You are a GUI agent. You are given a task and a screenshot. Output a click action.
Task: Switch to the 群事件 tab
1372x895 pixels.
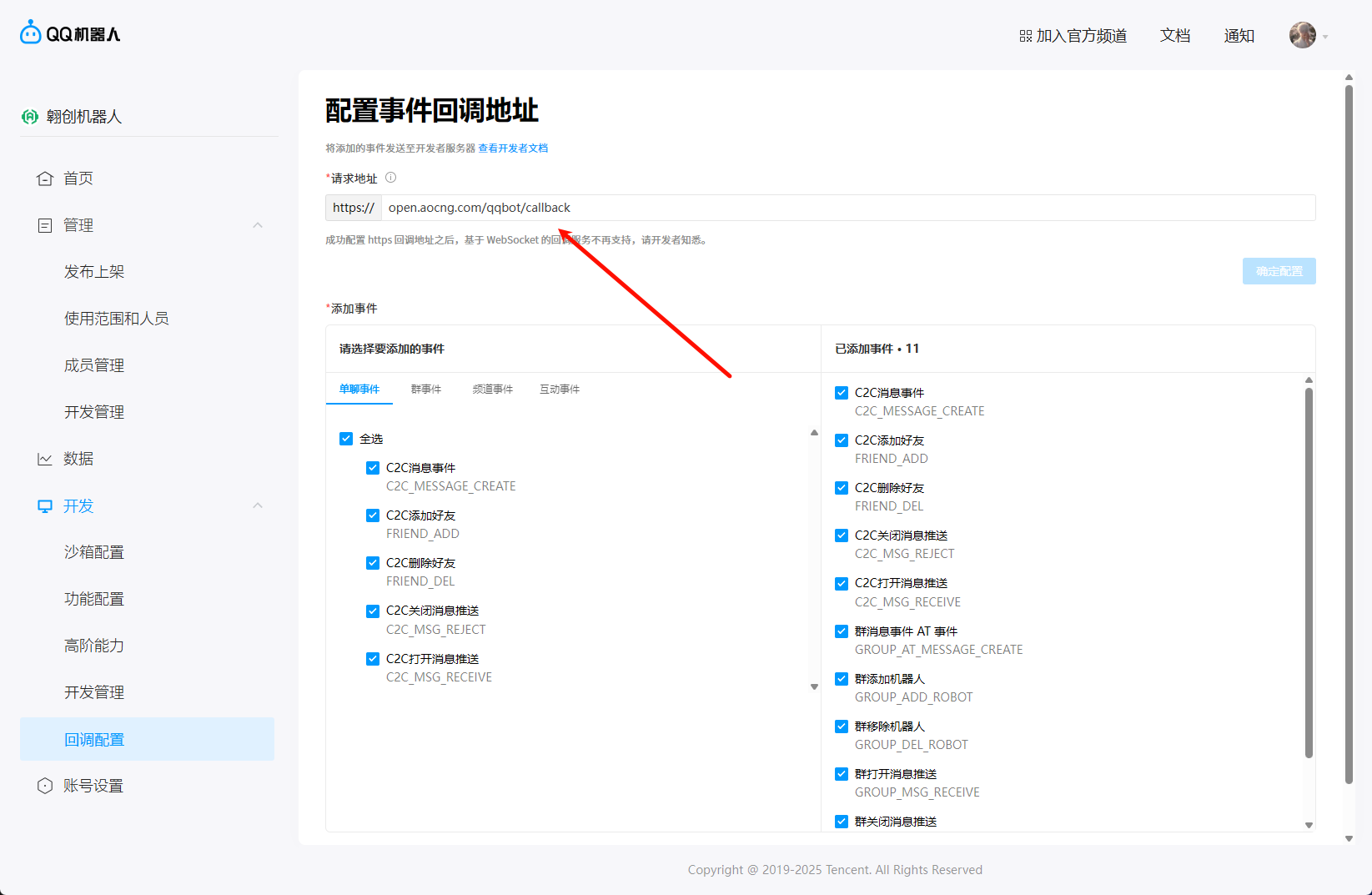tap(425, 390)
